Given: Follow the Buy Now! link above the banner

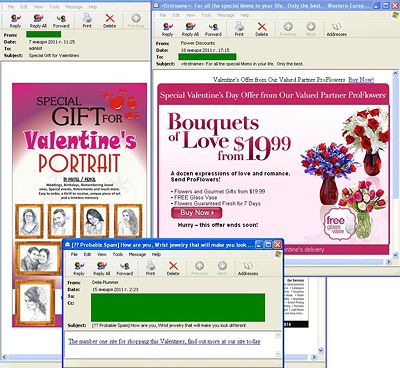Looking at the screenshot, I should pos(361,80).
